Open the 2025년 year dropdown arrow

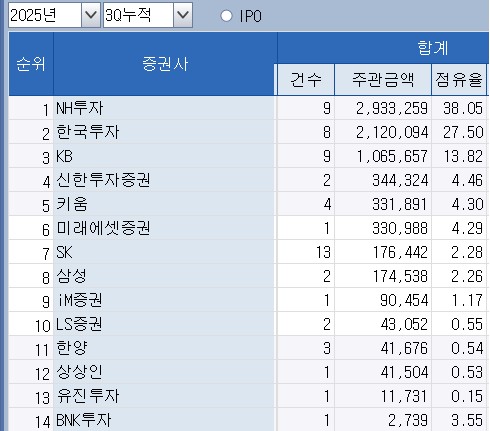(x=91, y=15)
